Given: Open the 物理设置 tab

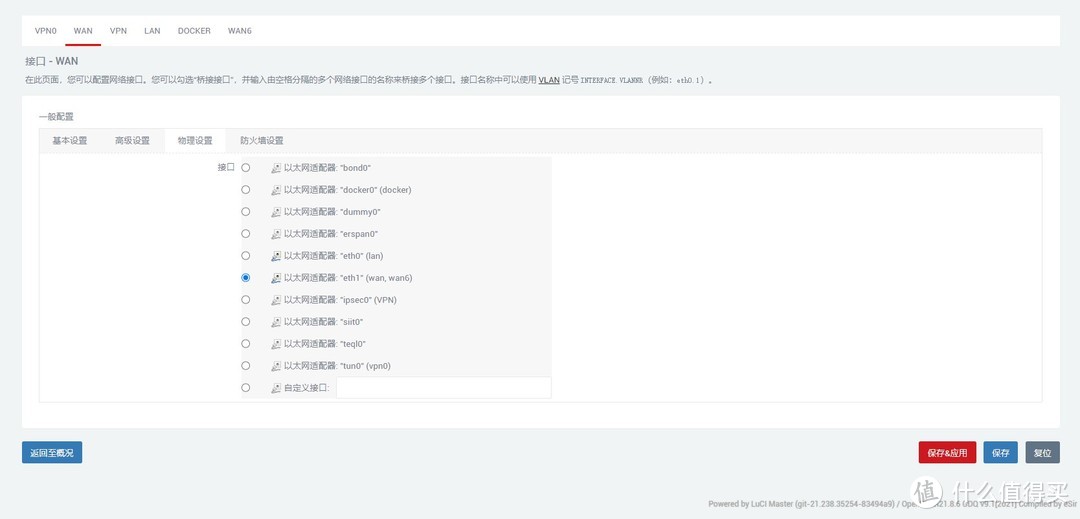Looking at the screenshot, I should tap(195, 140).
